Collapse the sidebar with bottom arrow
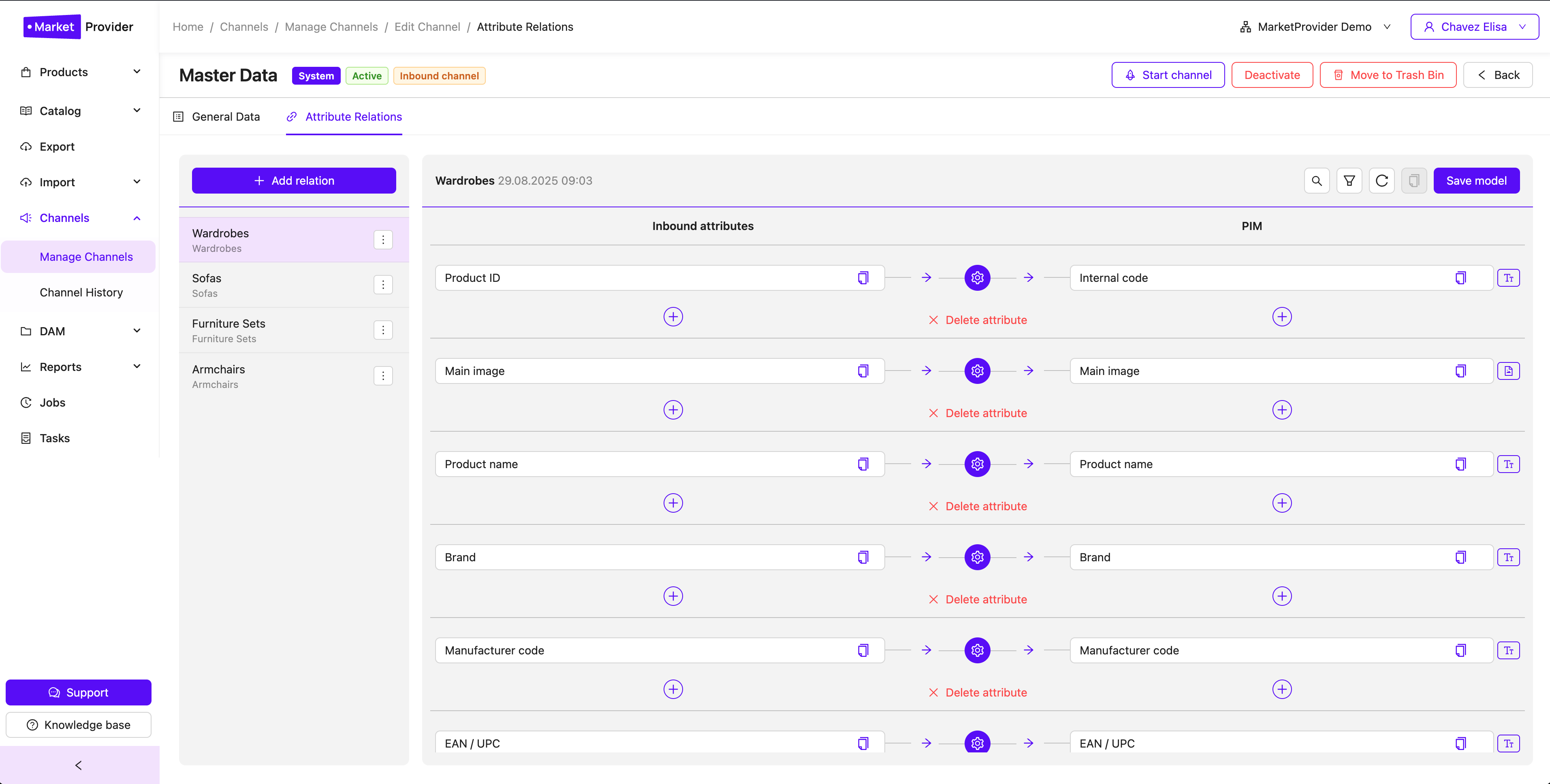The height and width of the screenshot is (784, 1550). point(79,765)
